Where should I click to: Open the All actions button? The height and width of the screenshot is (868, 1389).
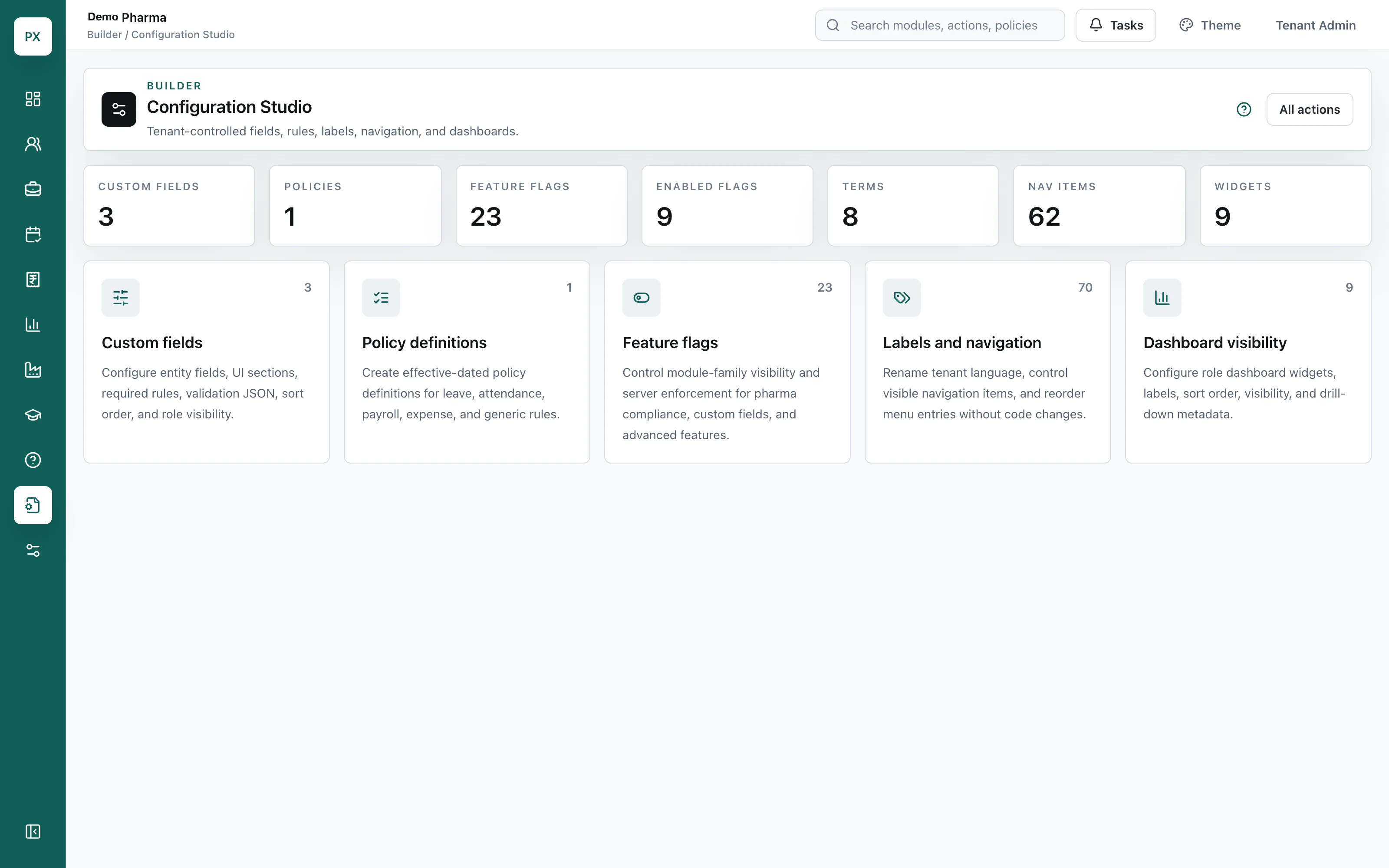click(1310, 109)
